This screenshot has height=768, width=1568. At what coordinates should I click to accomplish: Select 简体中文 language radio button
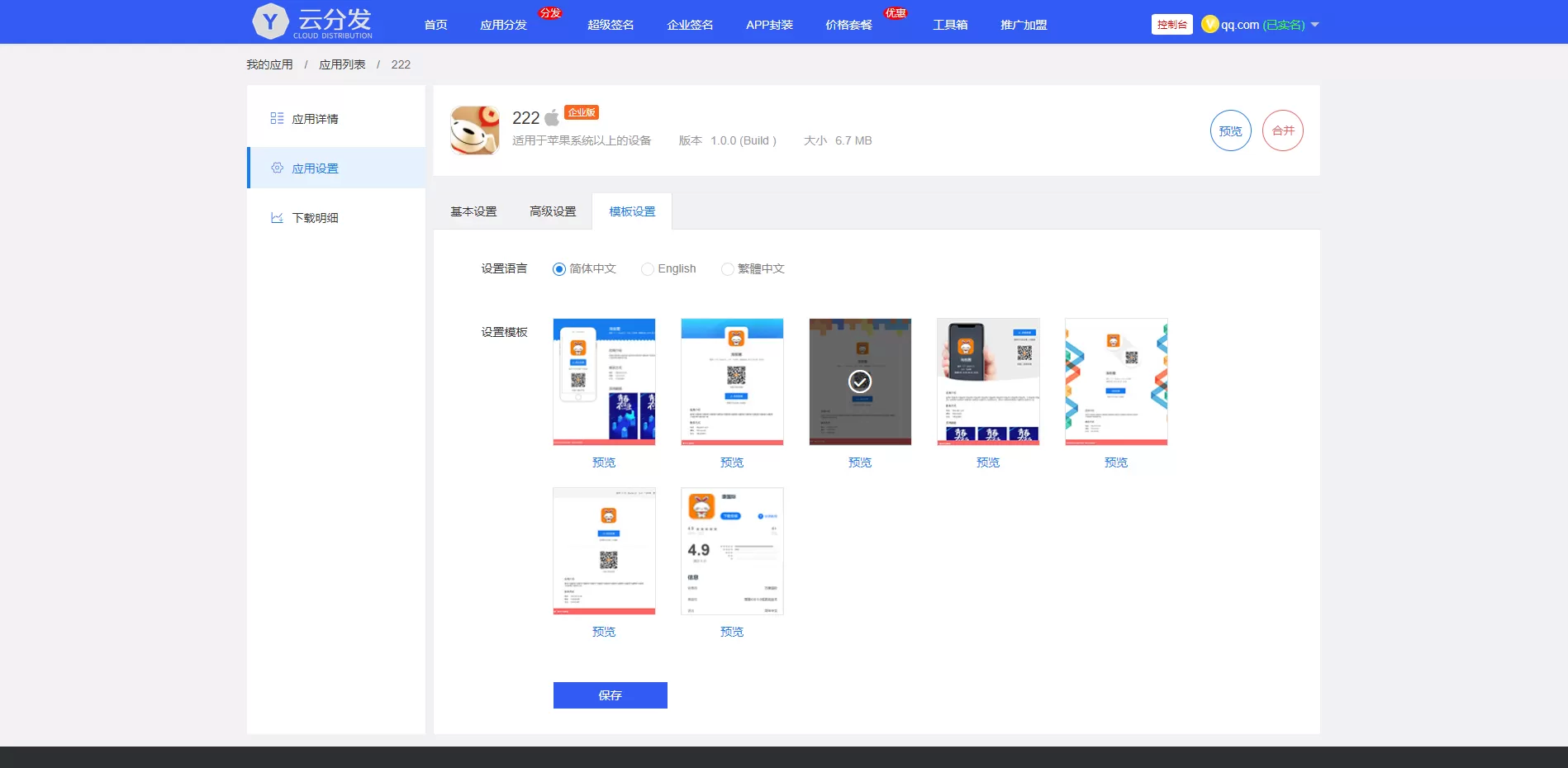[x=559, y=269]
